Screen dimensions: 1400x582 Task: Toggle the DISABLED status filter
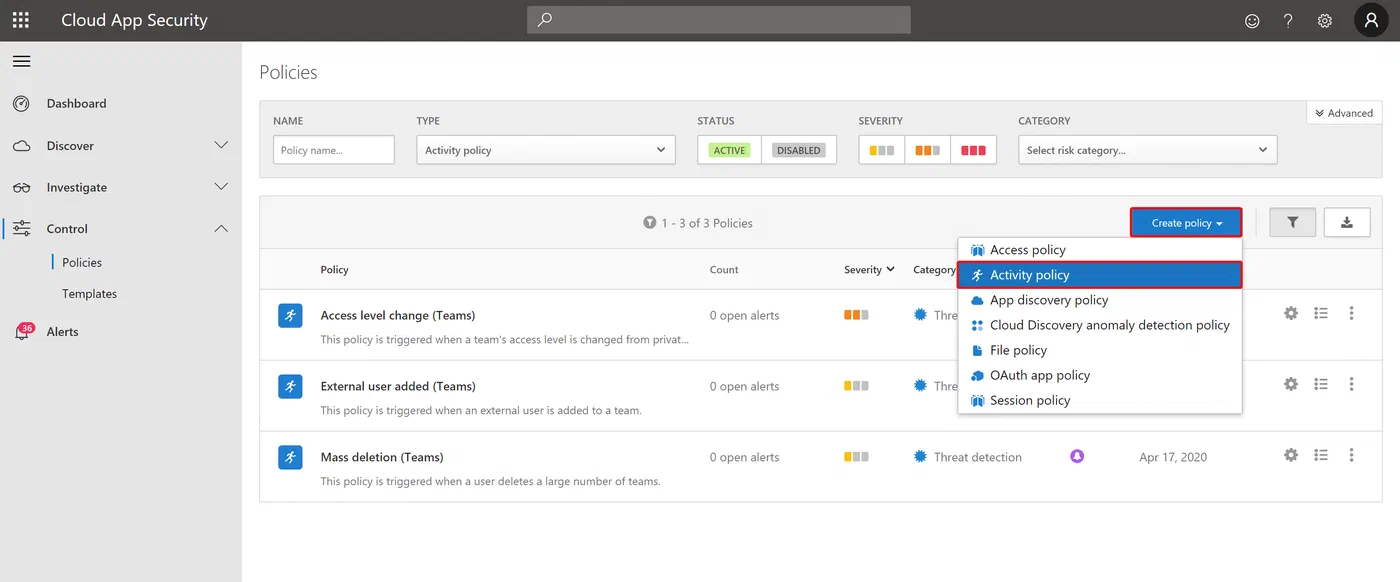point(799,150)
